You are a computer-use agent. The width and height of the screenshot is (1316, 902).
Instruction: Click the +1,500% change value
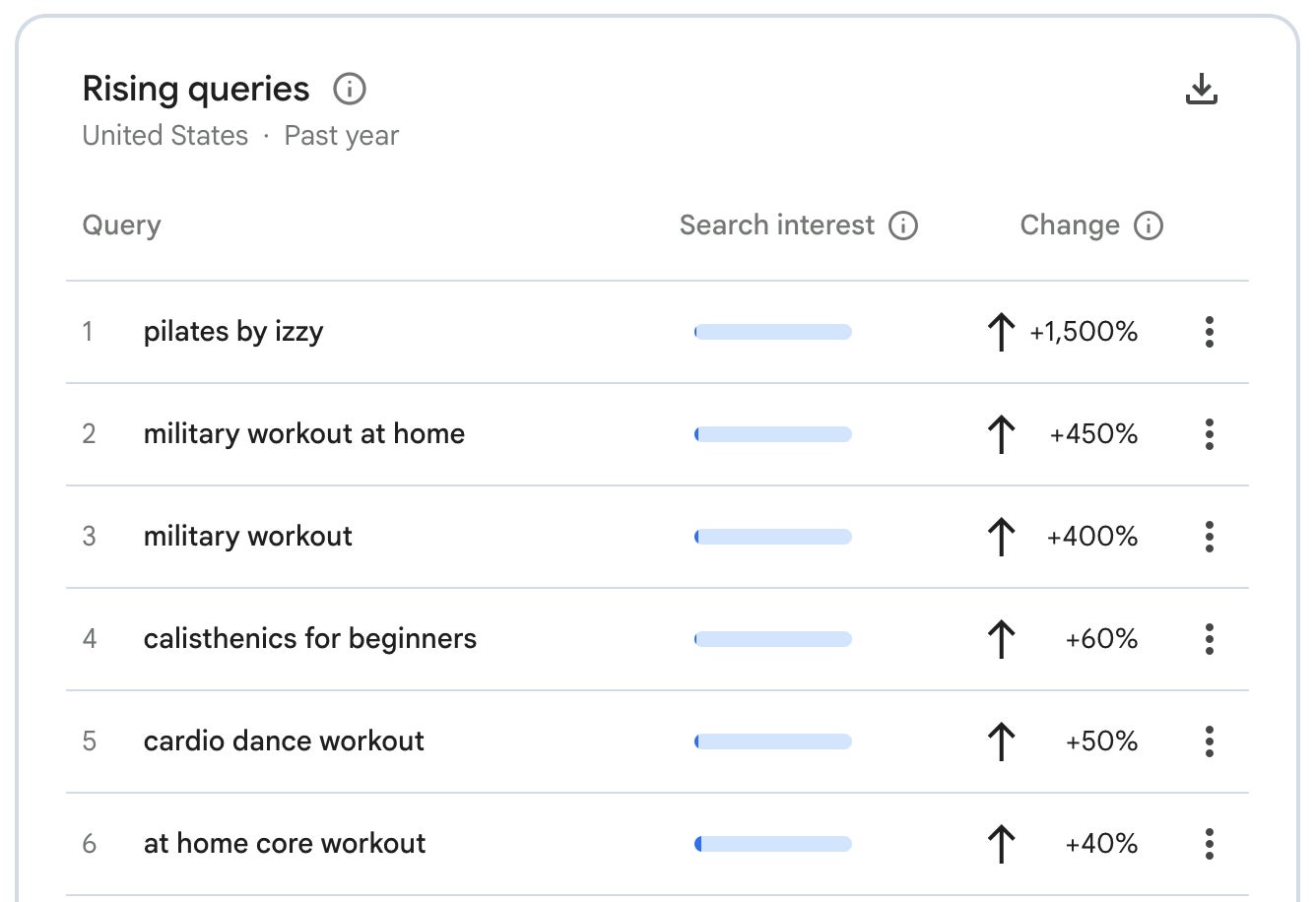(x=1084, y=332)
